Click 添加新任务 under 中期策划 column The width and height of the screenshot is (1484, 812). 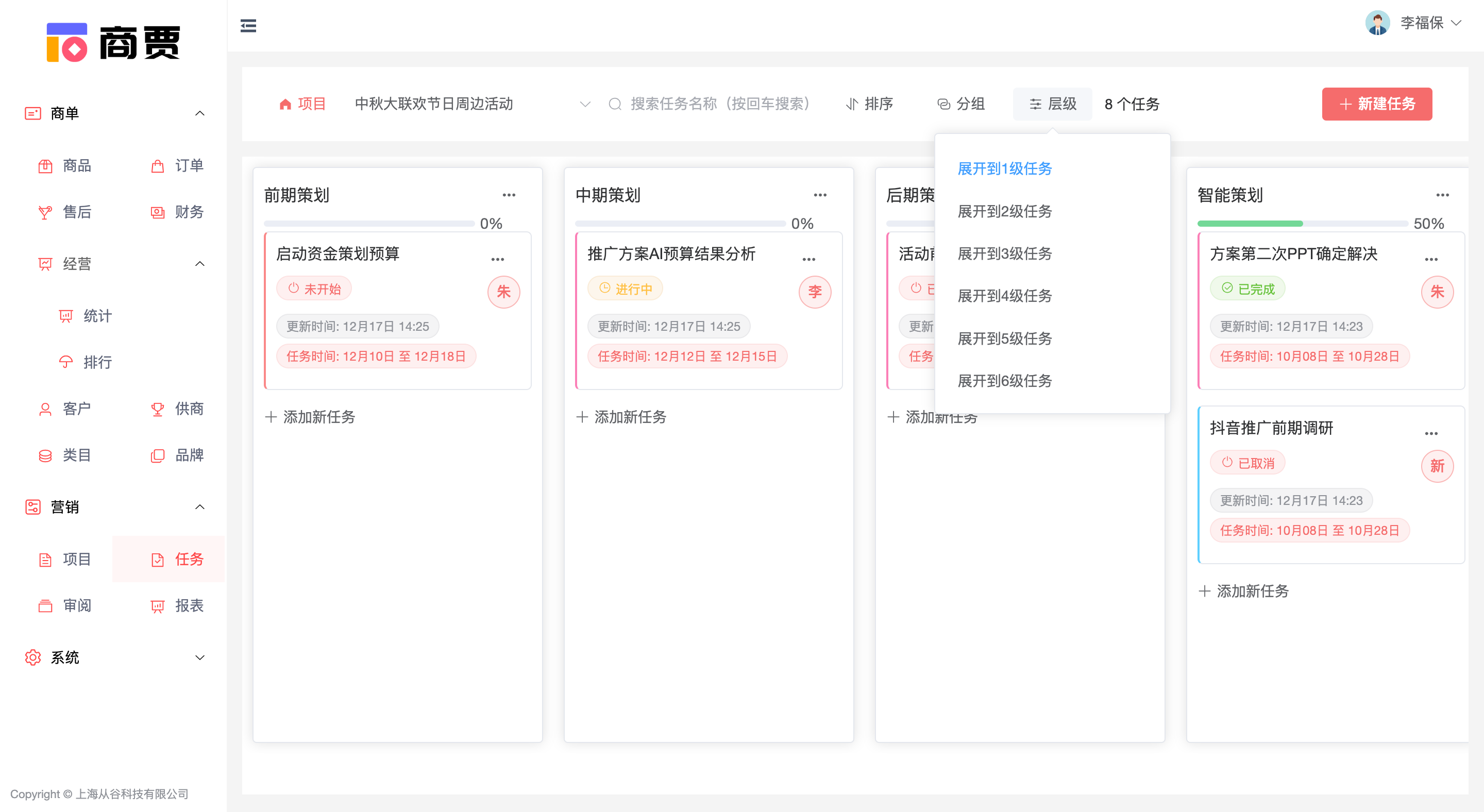pyautogui.click(x=621, y=417)
